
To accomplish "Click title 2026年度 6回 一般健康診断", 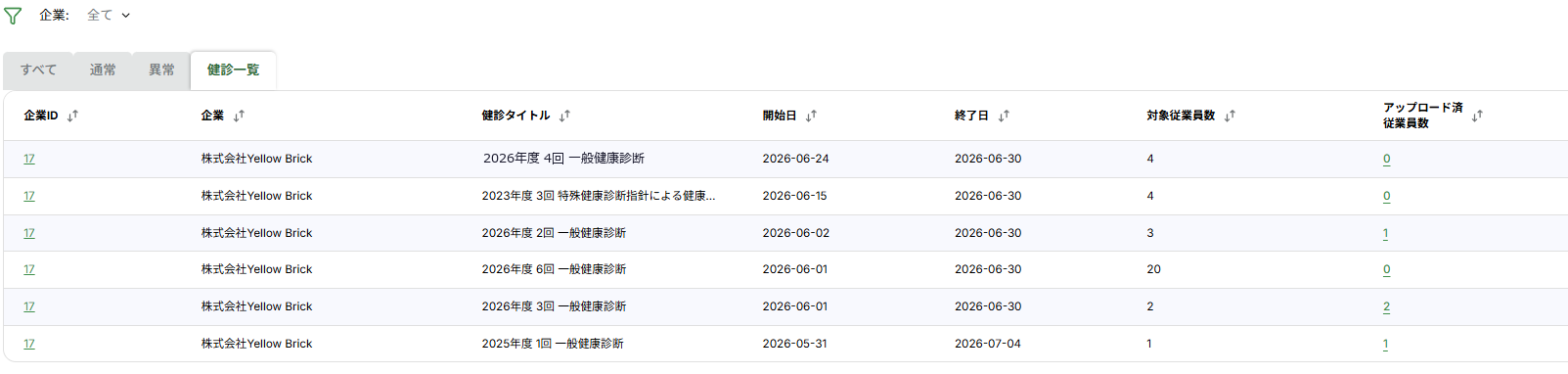I will click(x=554, y=269).
